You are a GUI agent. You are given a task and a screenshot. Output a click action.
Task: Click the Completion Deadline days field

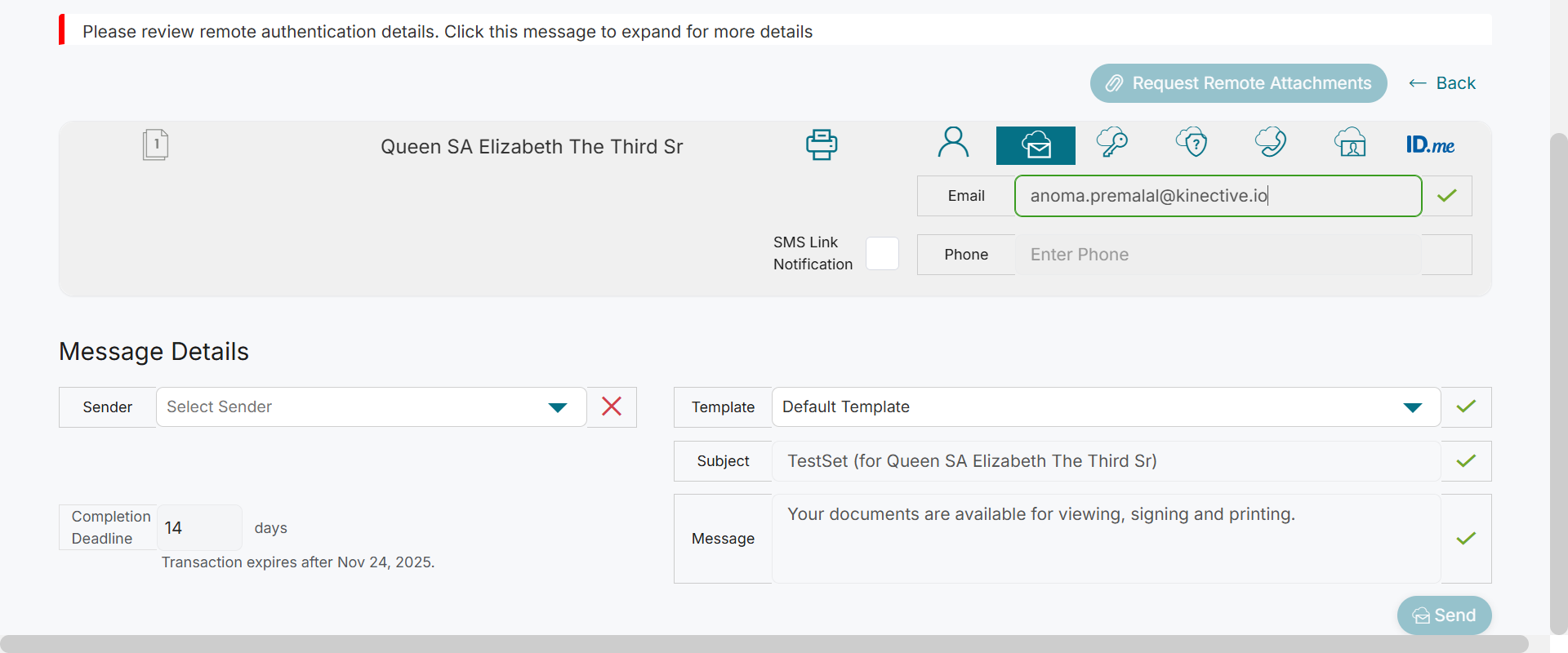[x=198, y=528]
